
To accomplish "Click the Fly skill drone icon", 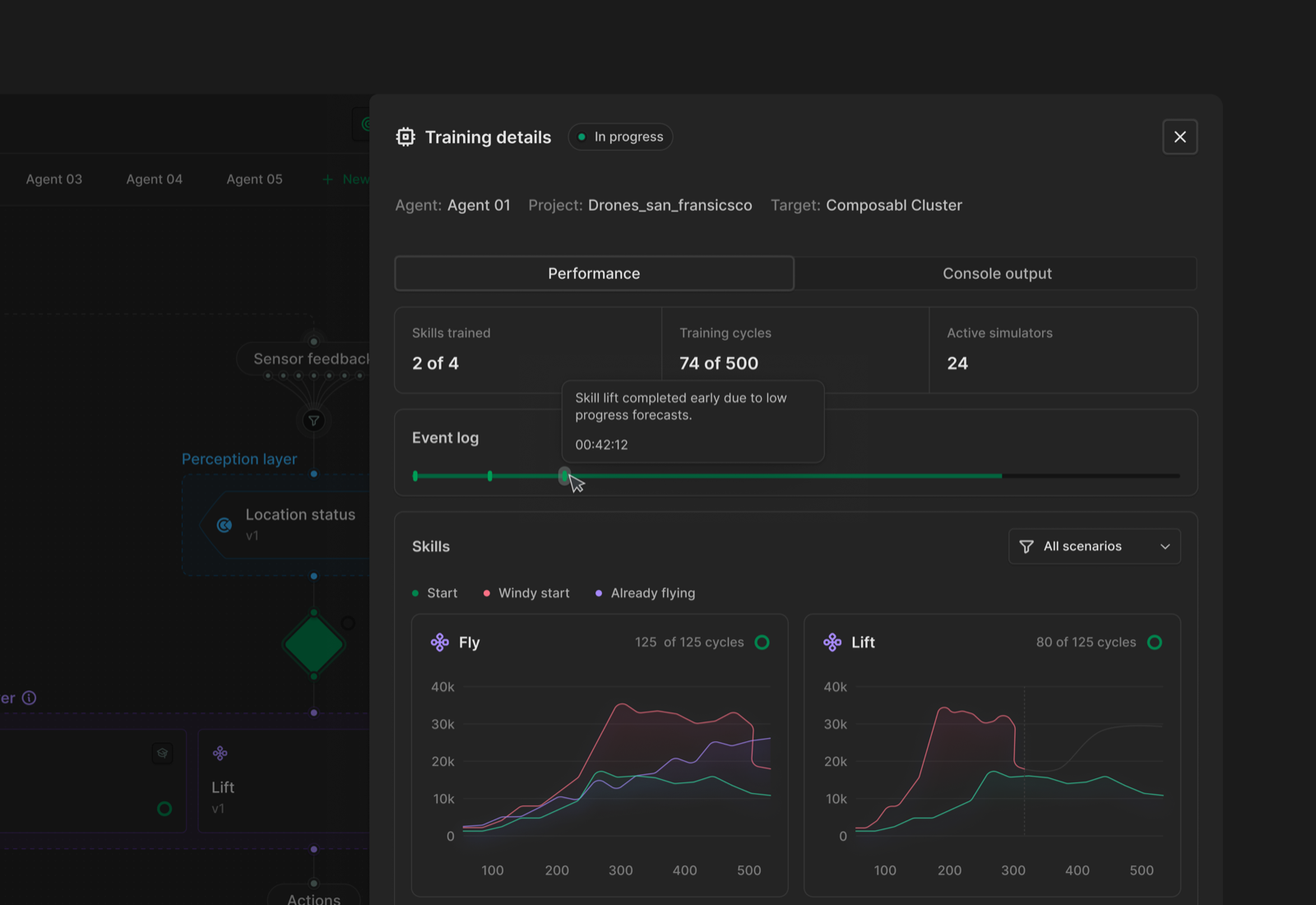I will pyautogui.click(x=440, y=642).
